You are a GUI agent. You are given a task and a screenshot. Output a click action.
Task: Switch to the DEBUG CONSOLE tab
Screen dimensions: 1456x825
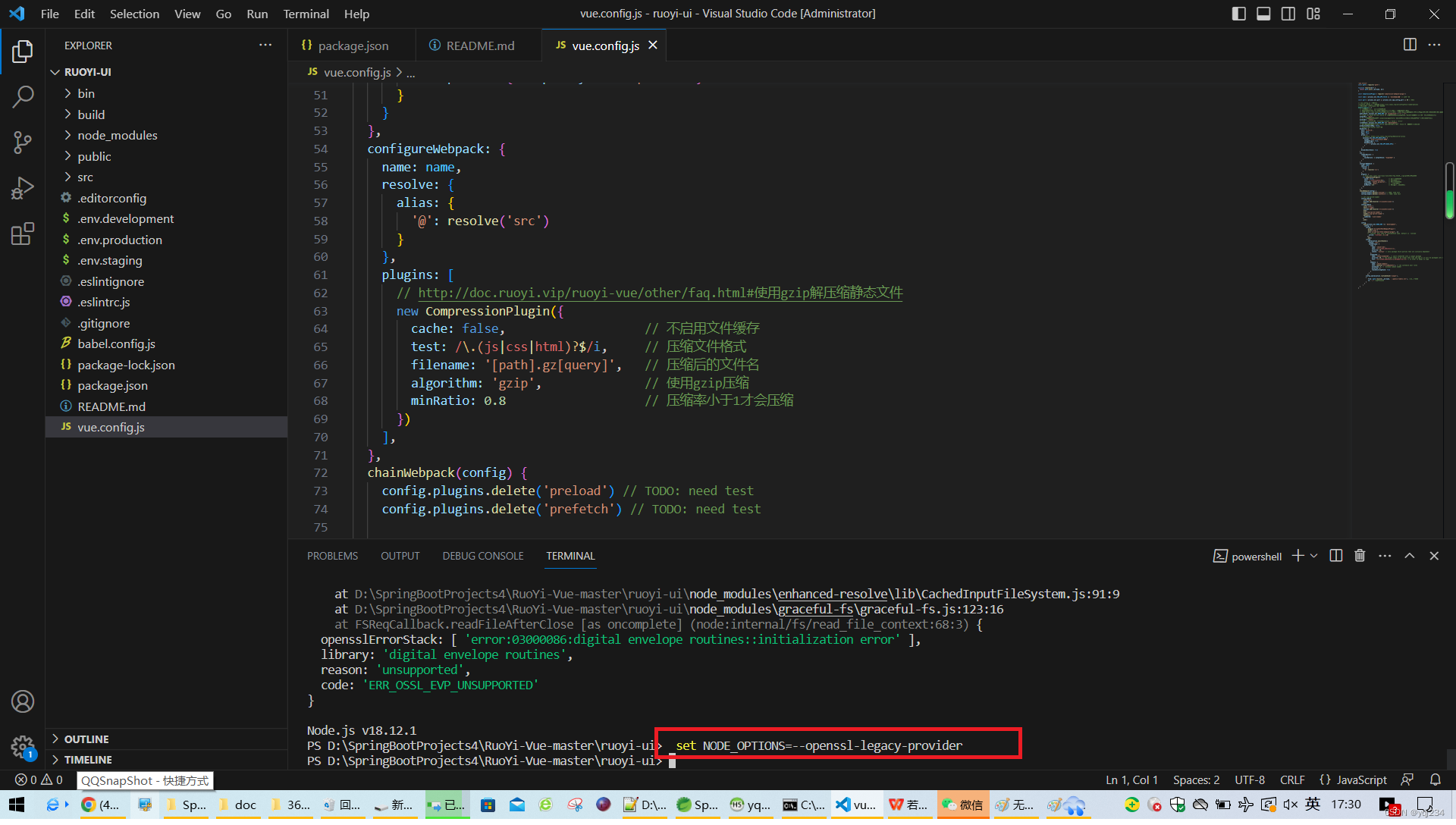483,556
